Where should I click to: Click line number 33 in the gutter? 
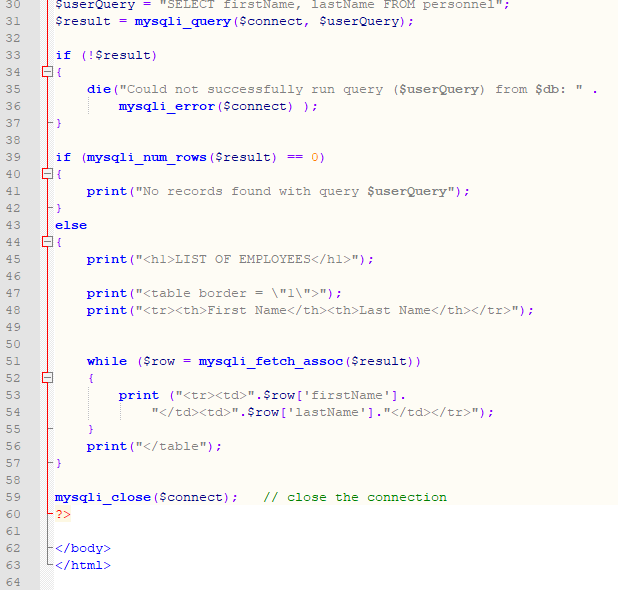tap(13, 55)
